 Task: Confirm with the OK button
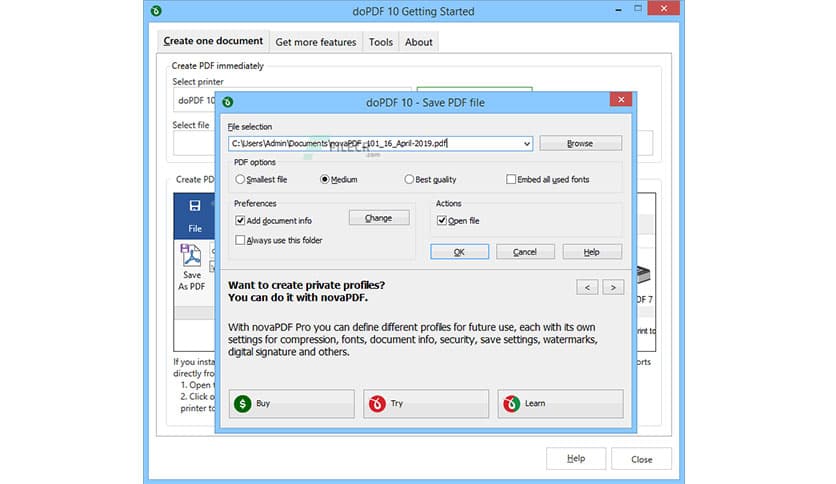(459, 252)
